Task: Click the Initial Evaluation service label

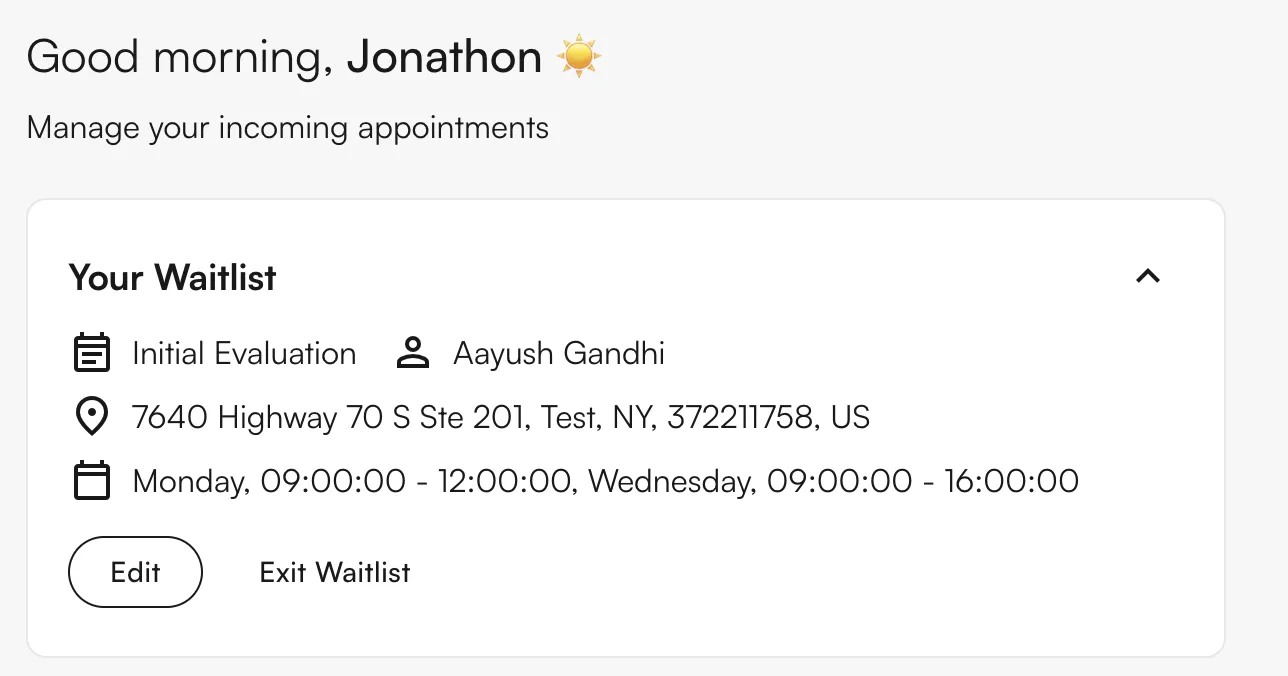Action: [x=243, y=353]
